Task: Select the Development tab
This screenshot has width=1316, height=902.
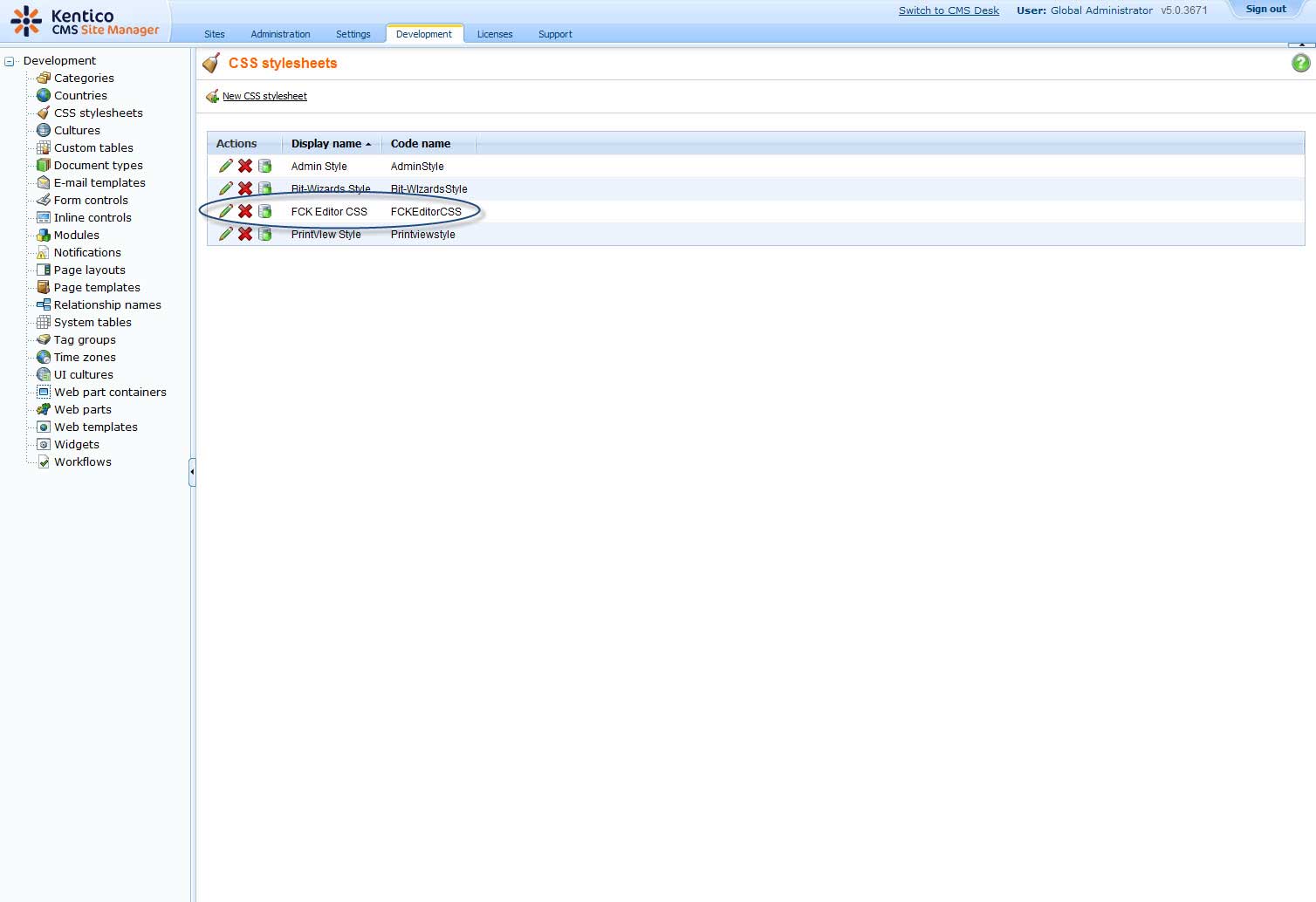Action: click(424, 34)
